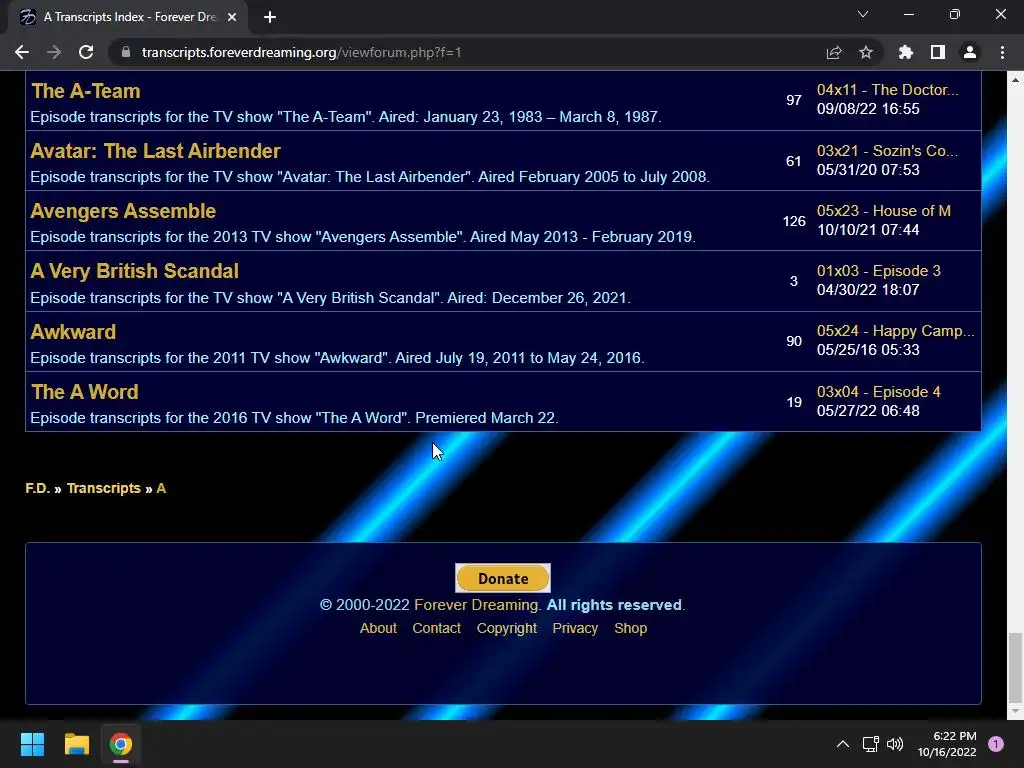
Task: Go back to the previous page
Action: pyautogui.click(x=22, y=52)
